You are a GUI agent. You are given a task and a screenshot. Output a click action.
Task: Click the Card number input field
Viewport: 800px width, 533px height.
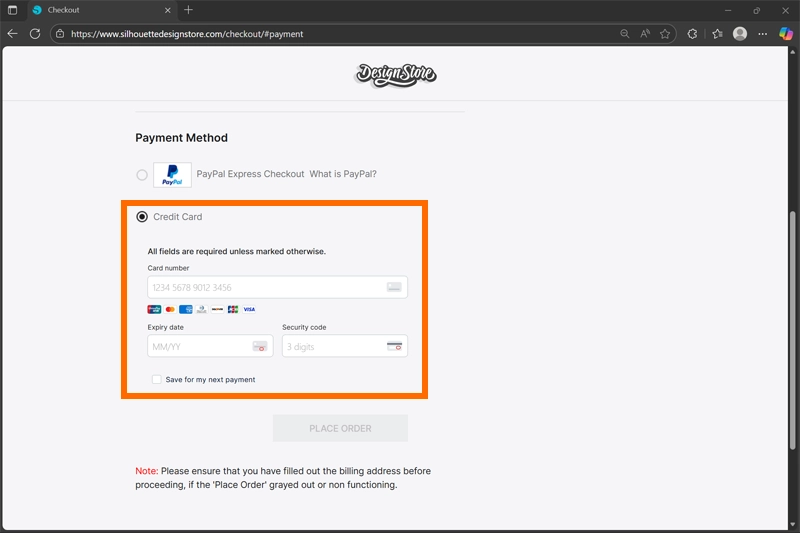point(265,288)
